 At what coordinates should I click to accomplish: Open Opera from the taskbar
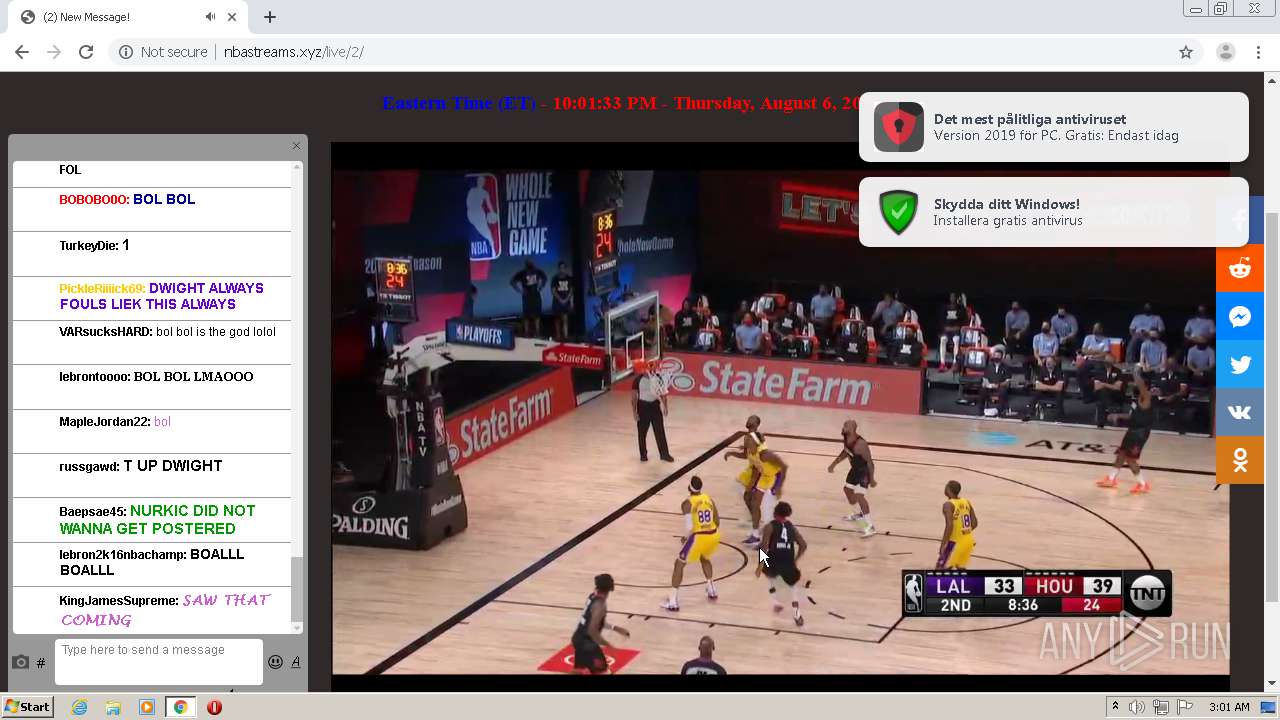tap(214, 707)
